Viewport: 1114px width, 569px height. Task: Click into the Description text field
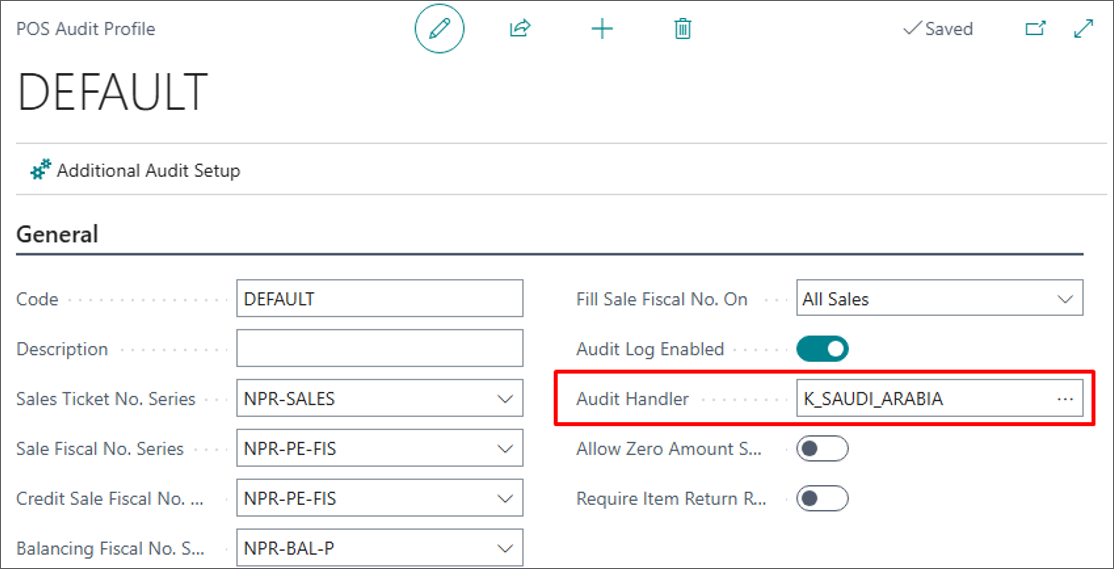(380, 349)
